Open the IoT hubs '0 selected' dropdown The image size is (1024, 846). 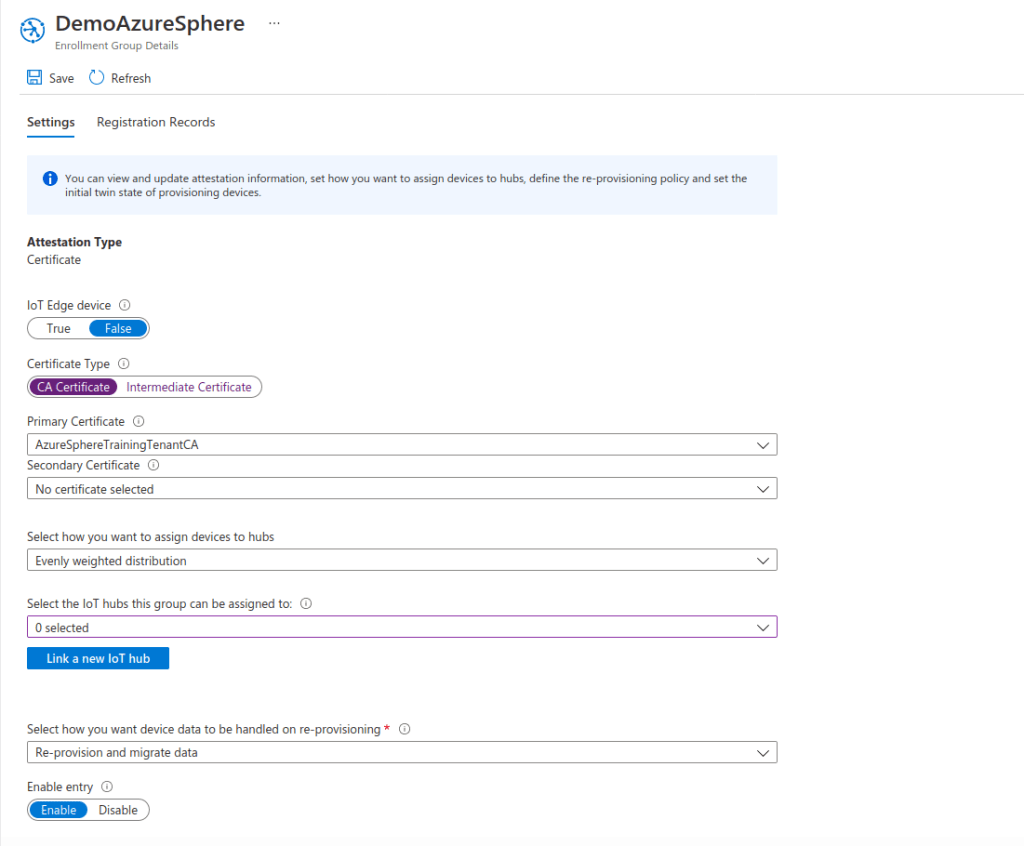click(401, 628)
